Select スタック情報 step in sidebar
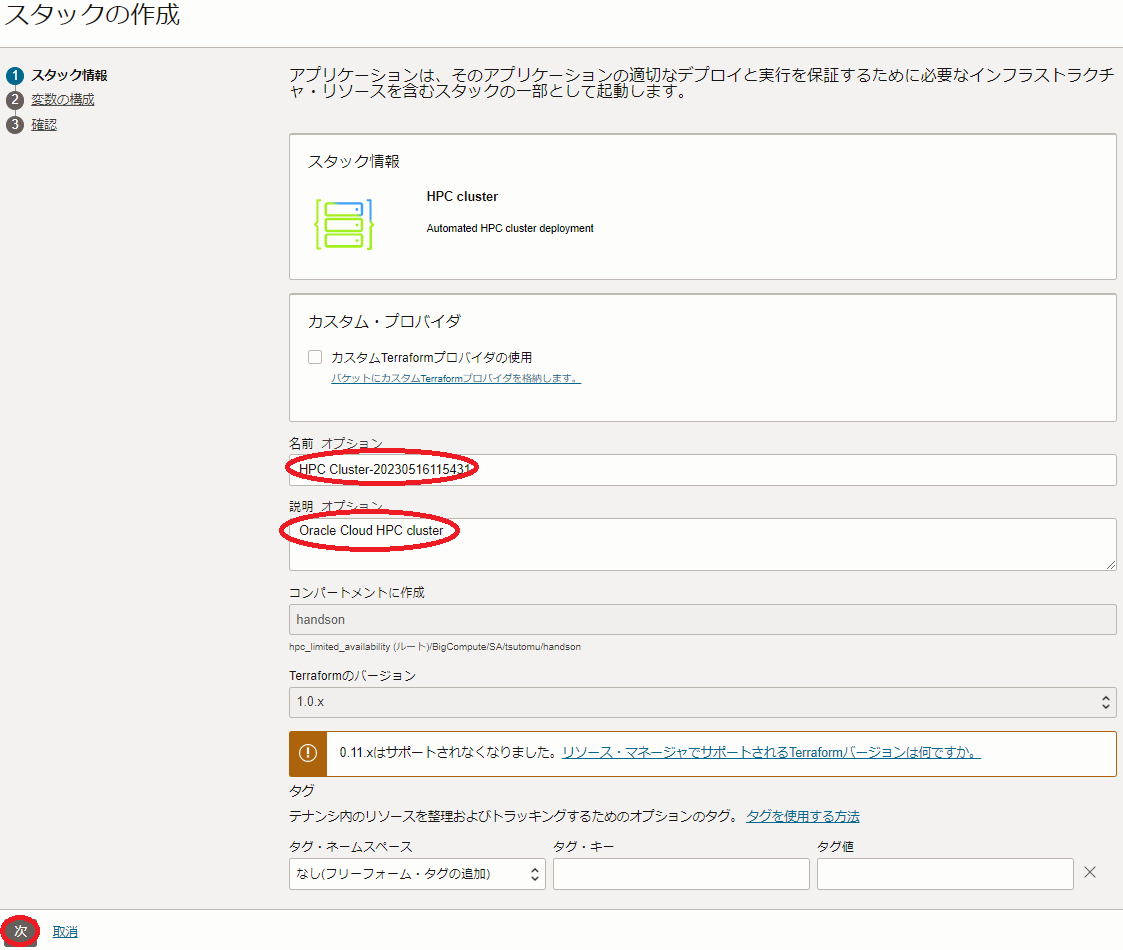Image resolution: width=1123 pixels, height=950 pixels. (69, 75)
